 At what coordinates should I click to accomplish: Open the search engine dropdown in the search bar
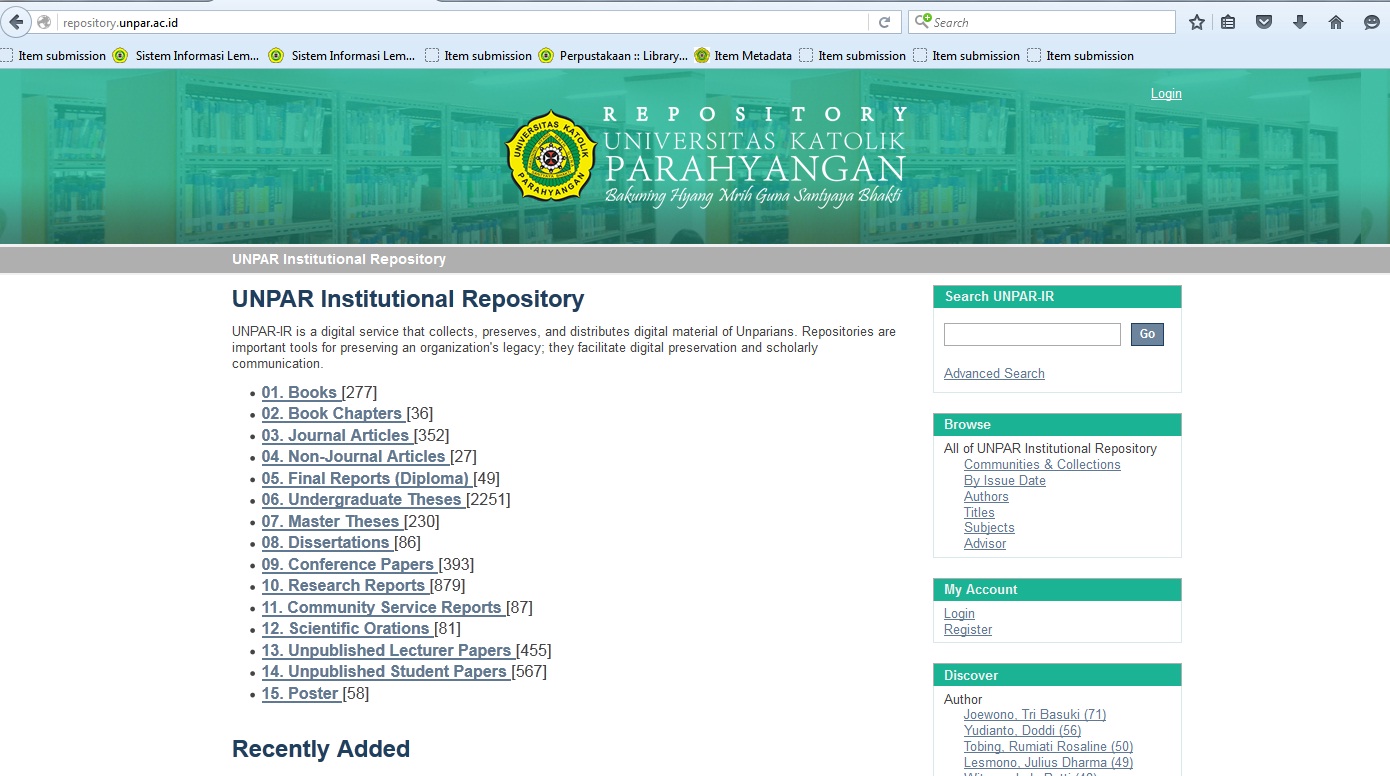[922, 21]
